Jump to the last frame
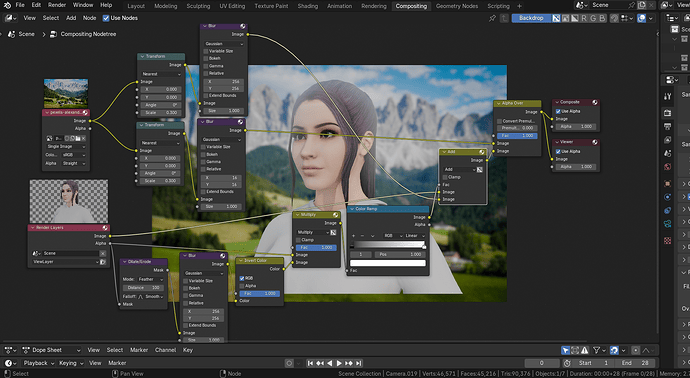The image size is (690, 378). (359, 363)
